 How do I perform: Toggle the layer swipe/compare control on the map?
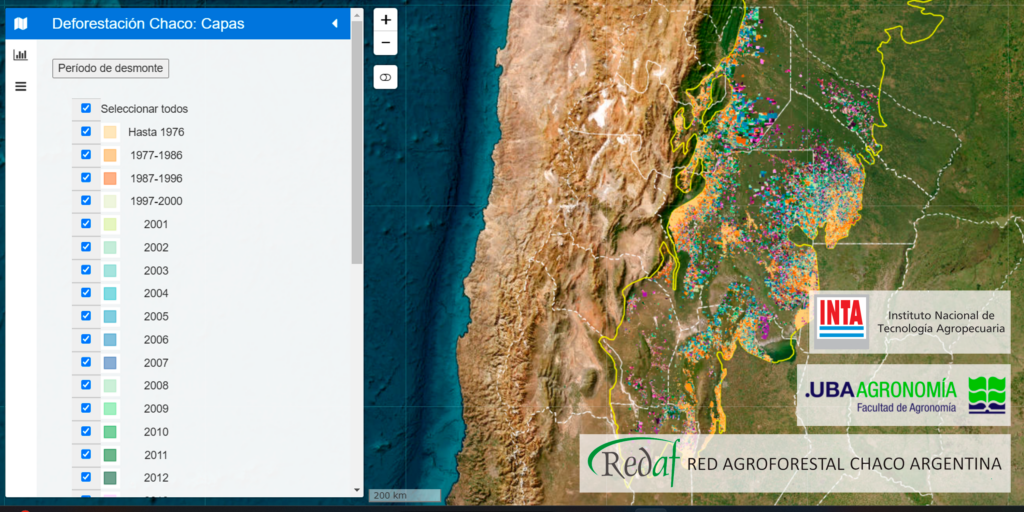point(385,77)
